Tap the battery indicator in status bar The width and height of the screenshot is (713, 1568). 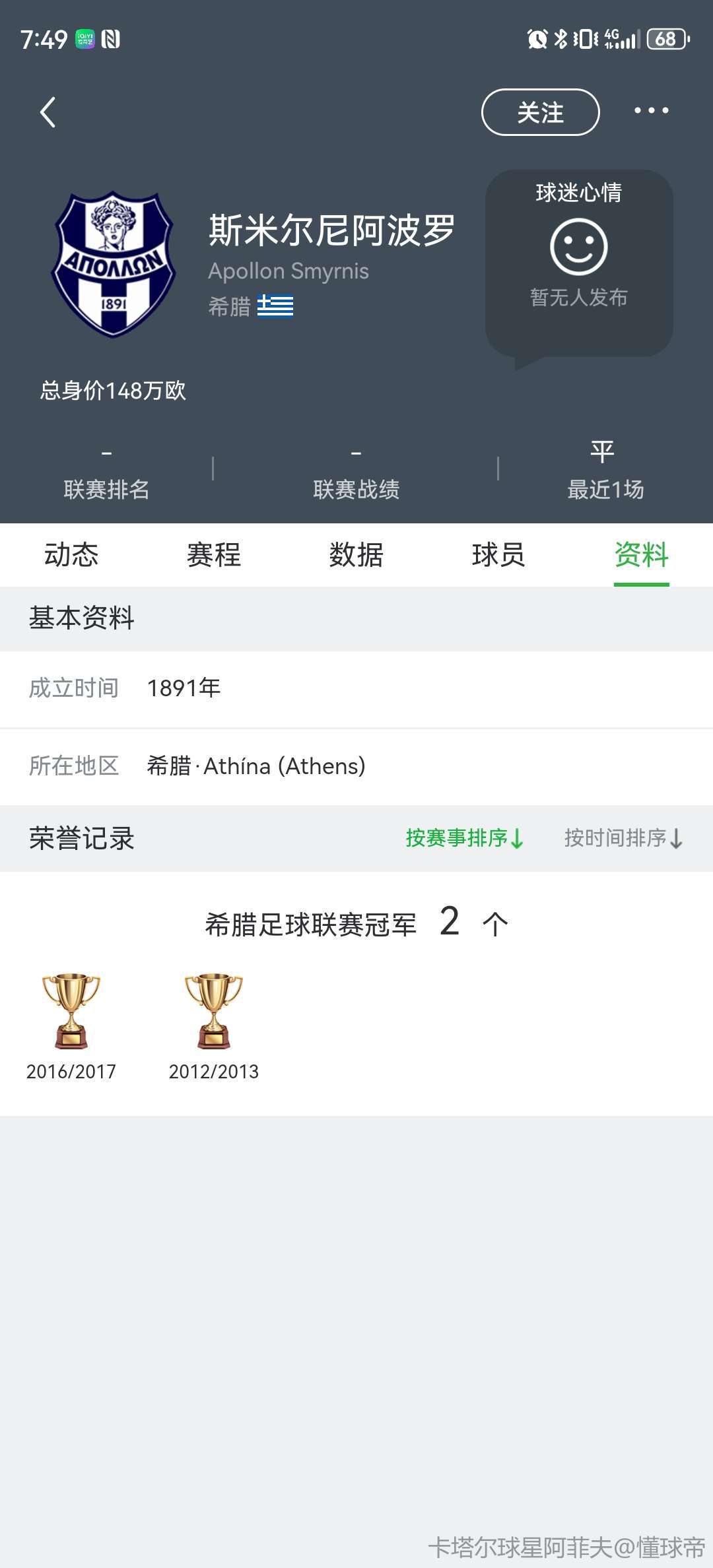coord(668,39)
